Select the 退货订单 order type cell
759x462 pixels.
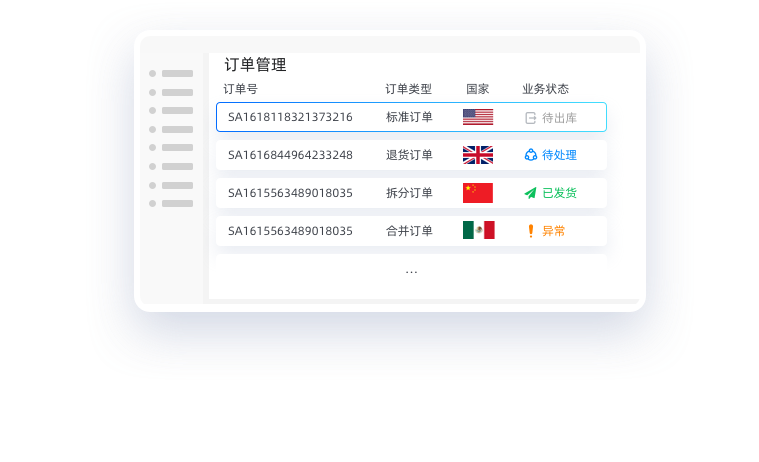click(409, 155)
